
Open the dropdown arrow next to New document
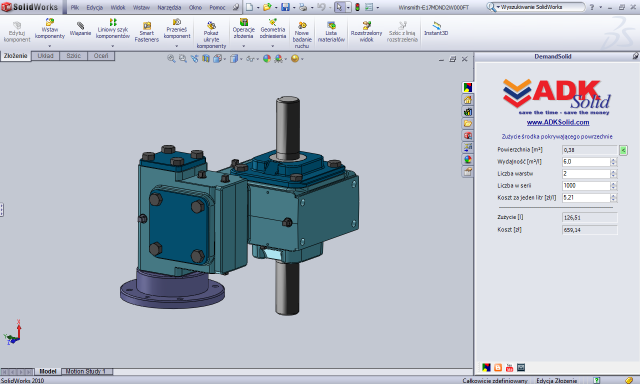coord(258,8)
